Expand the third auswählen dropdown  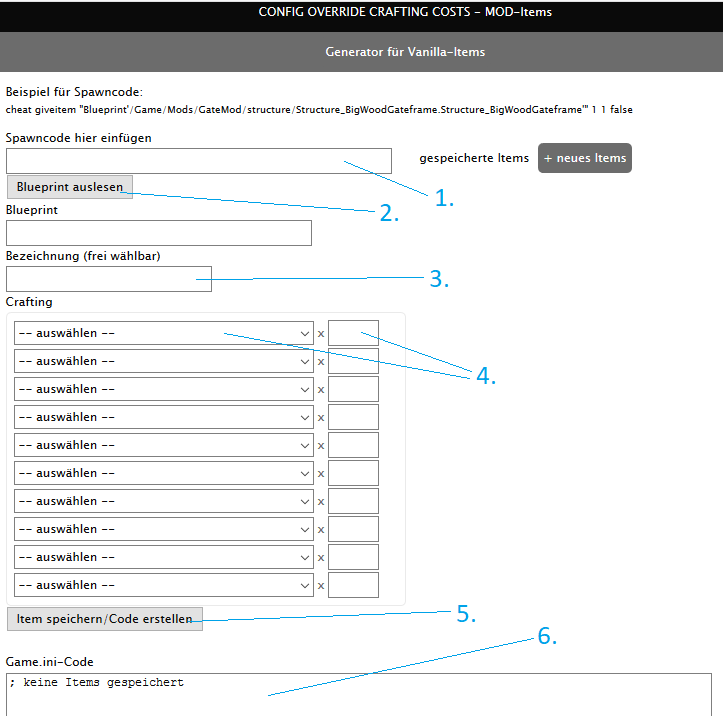coord(164,389)
